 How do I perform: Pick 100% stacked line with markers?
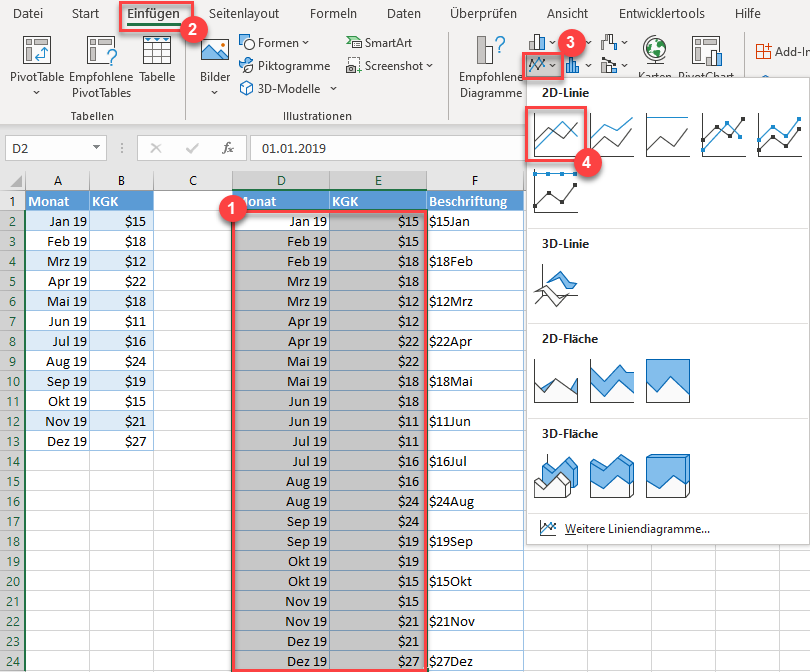pyautogui.click(x=556, y=192)
